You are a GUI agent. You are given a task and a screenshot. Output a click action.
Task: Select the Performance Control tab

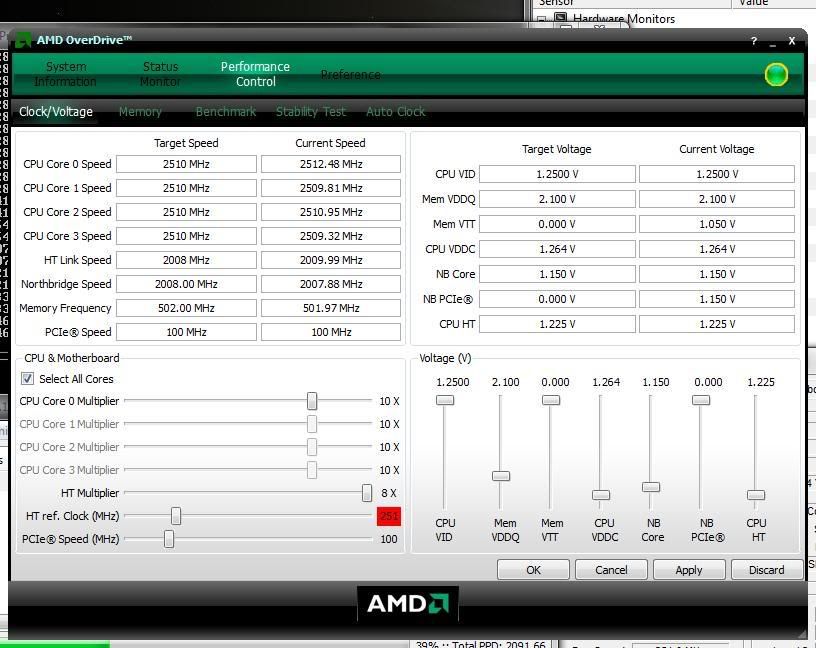255,74
